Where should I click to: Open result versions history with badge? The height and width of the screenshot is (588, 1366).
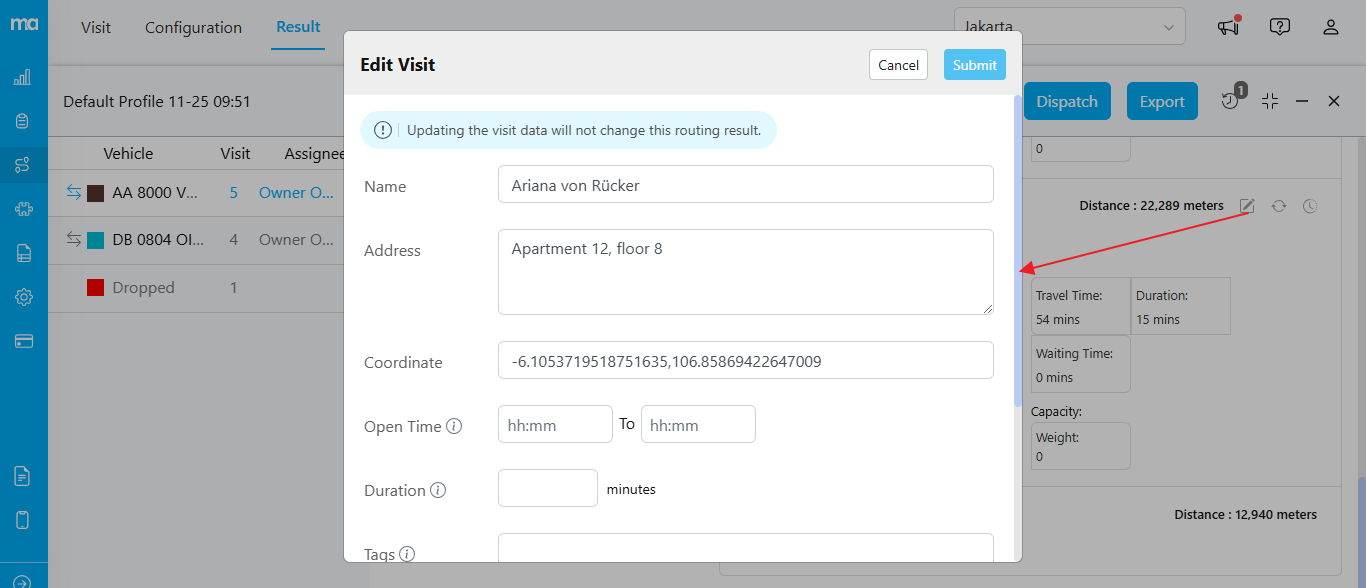pos(1231,100)
